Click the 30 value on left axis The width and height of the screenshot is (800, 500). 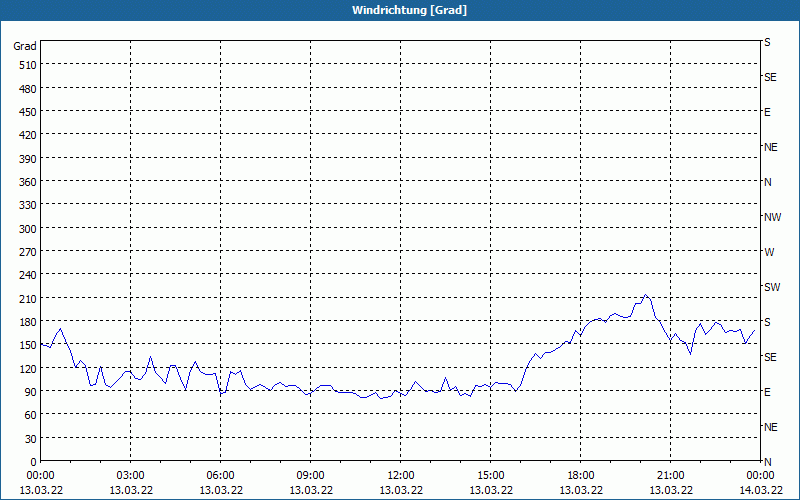[31, 439]
